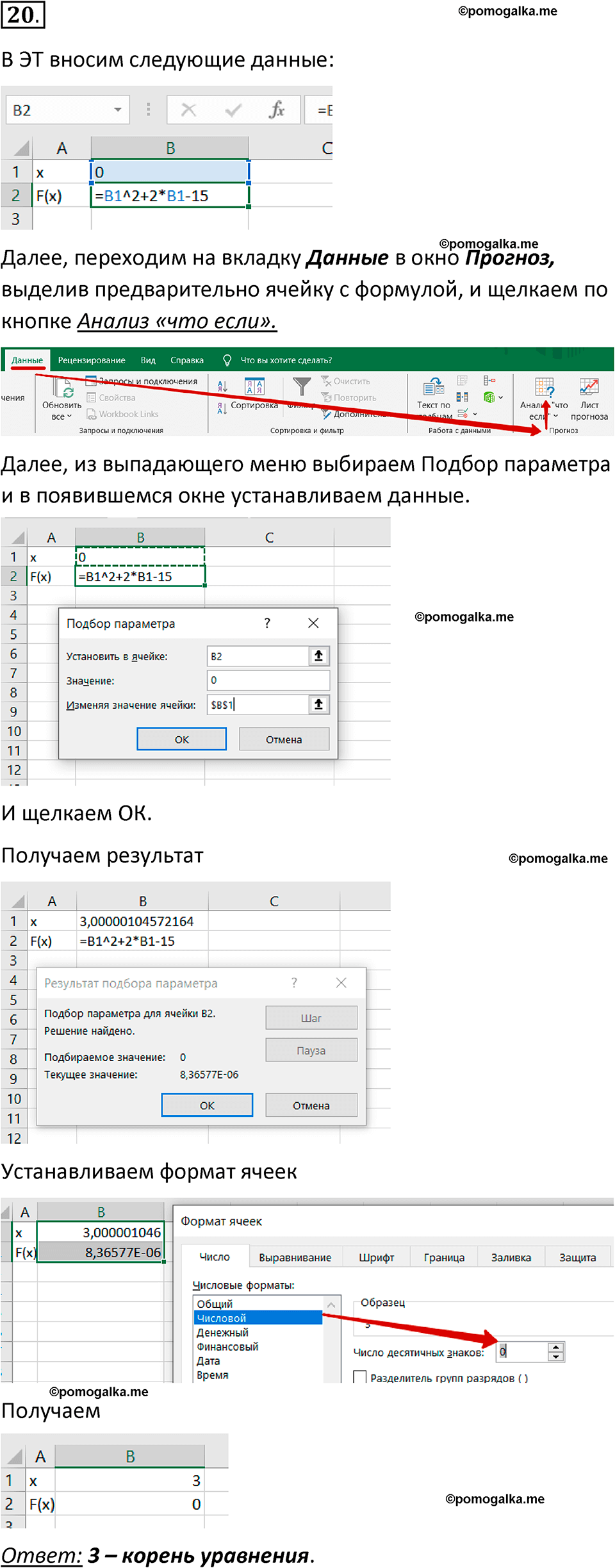The height and width of the screenshot is (1568, 615).
Task: Click the Значение input field
Action: (x=268, y=680)
